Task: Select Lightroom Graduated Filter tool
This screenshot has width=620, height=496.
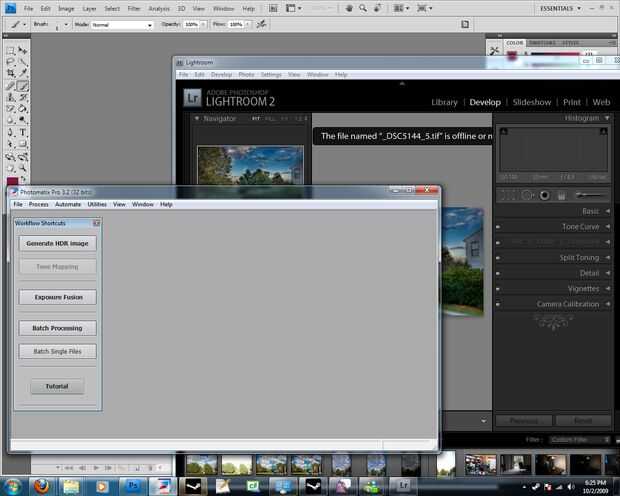Action: [561, 195]
